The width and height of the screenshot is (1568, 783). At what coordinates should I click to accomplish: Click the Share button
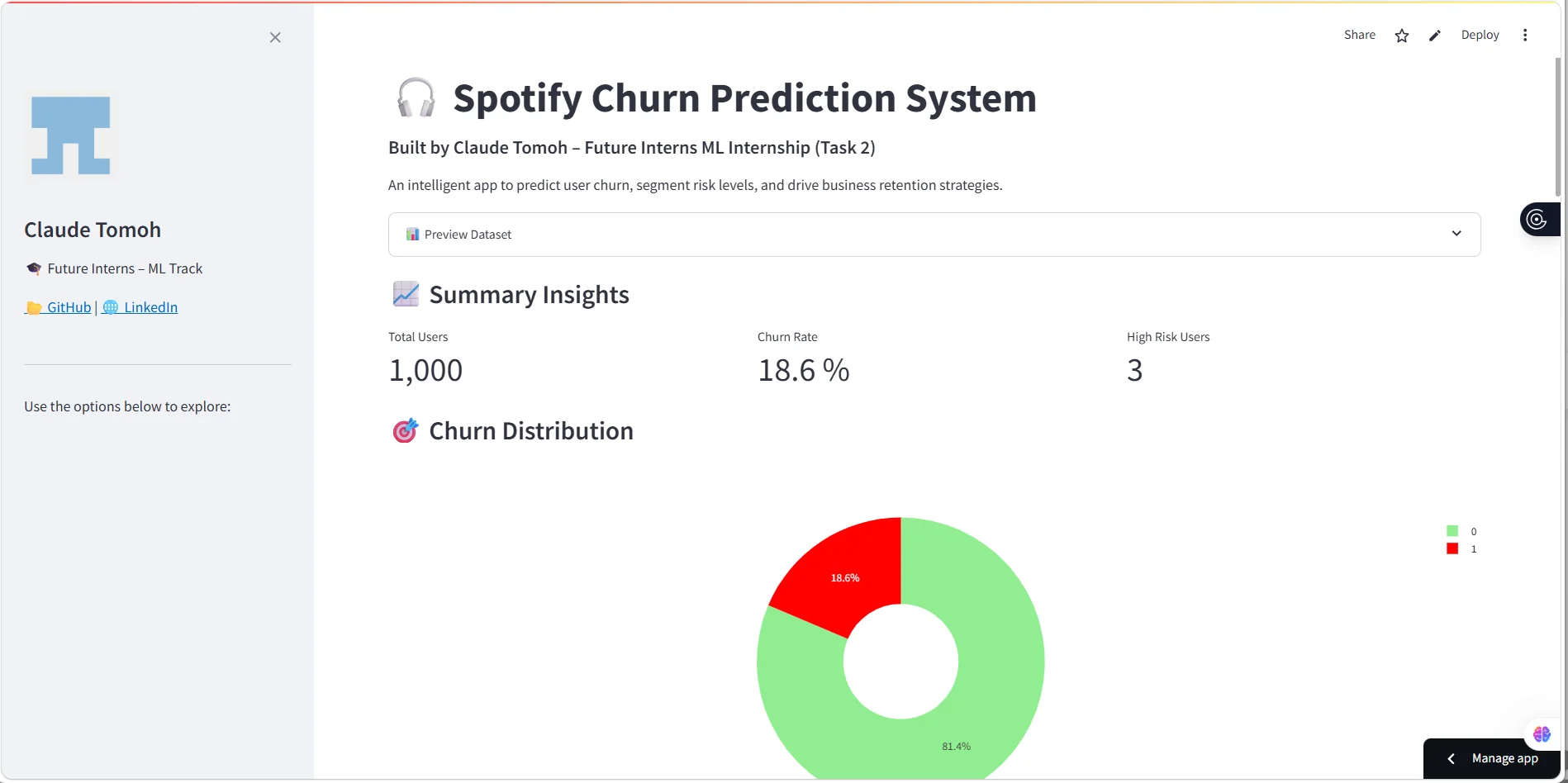click(x=1359, y=35)
